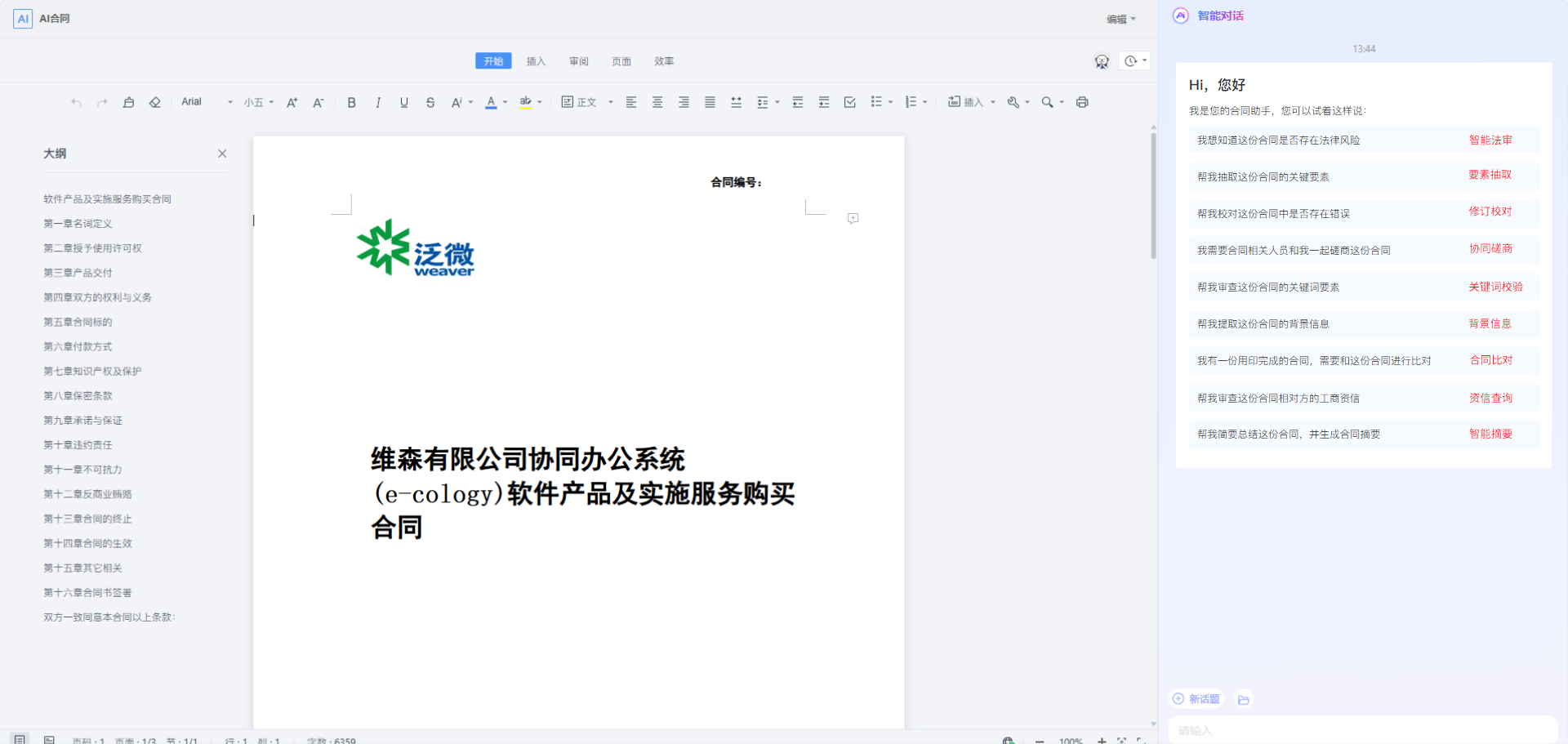Switch to the 开始 tab
The width and height of the screenshot is (1568, 744).
[x=493, y=61]
